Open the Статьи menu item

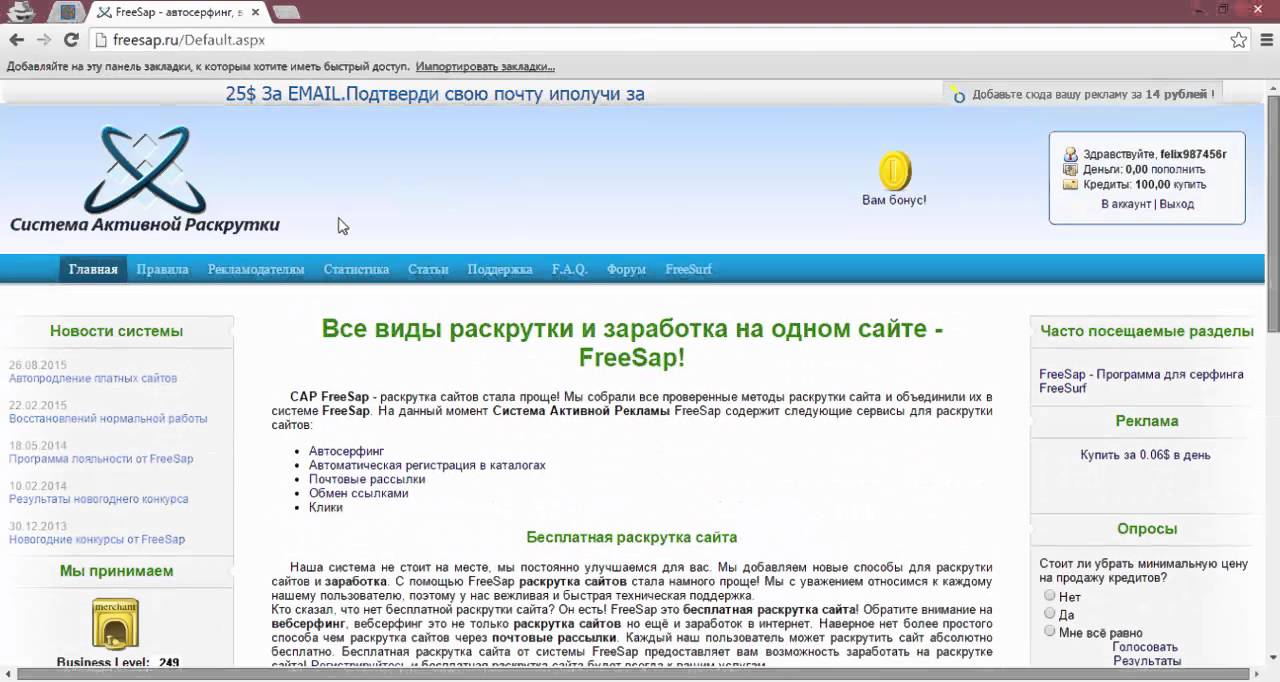click(428, 269)
